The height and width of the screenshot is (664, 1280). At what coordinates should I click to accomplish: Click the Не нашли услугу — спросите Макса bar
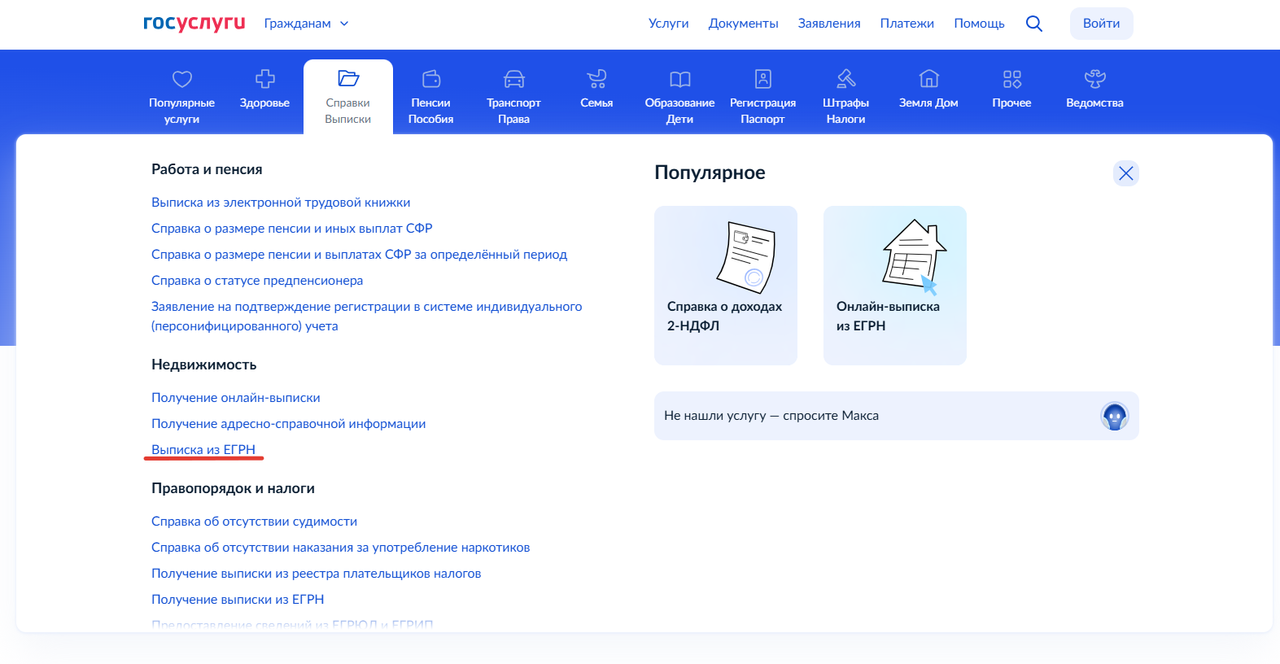tap(896, 415)
